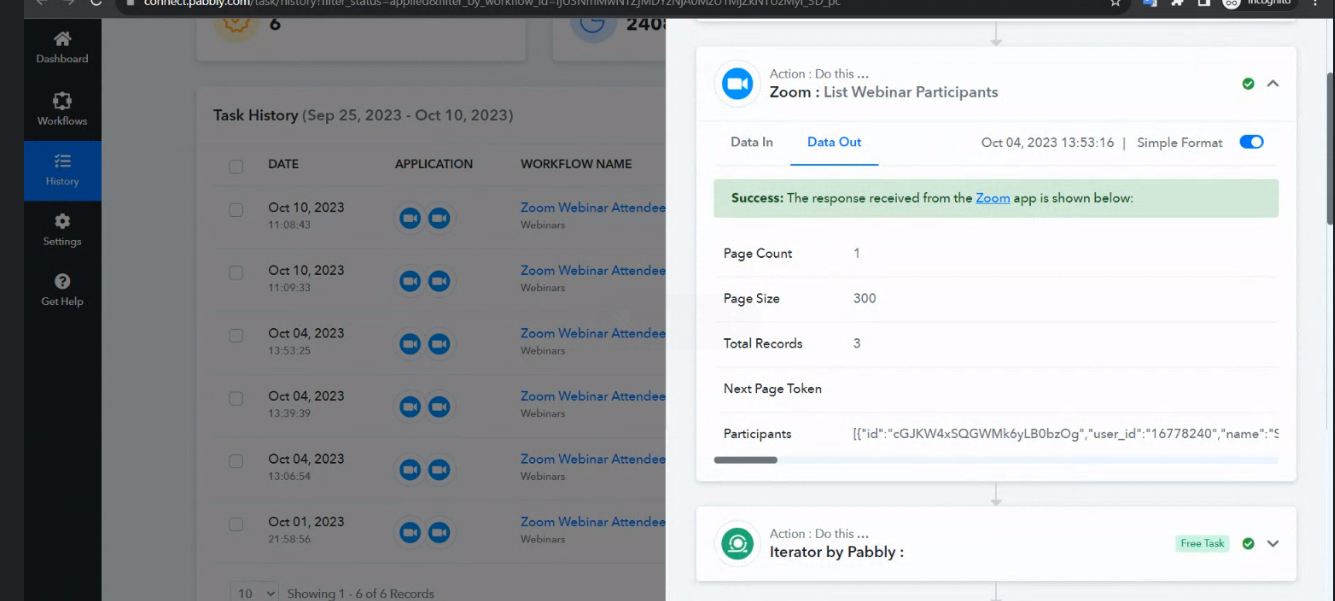Viewport: 1335px width, 601px height.
Task: Click Total Records value 3
Action: click(857, 343)
